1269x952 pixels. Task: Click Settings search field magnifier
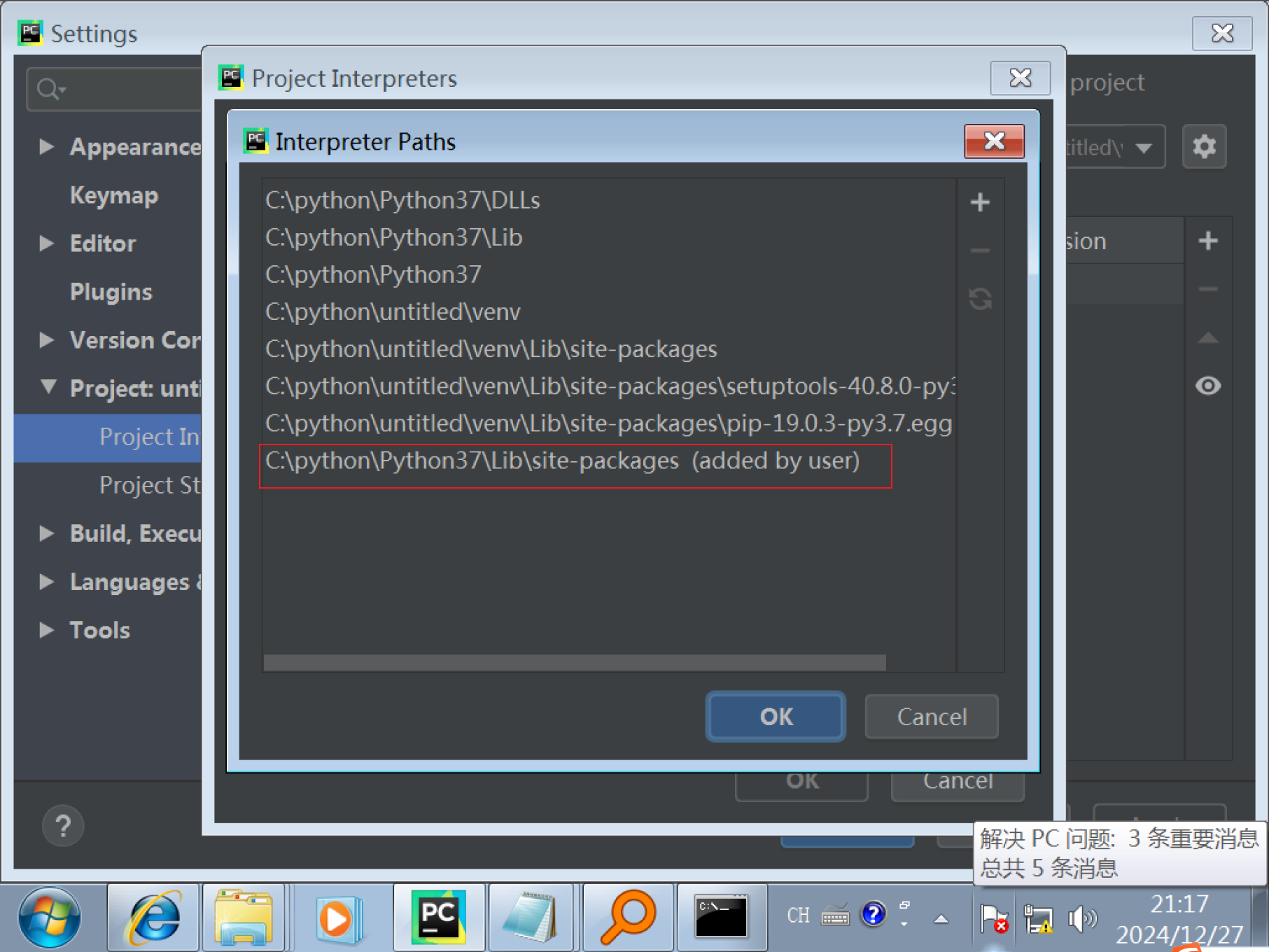(x=50, y=90)
